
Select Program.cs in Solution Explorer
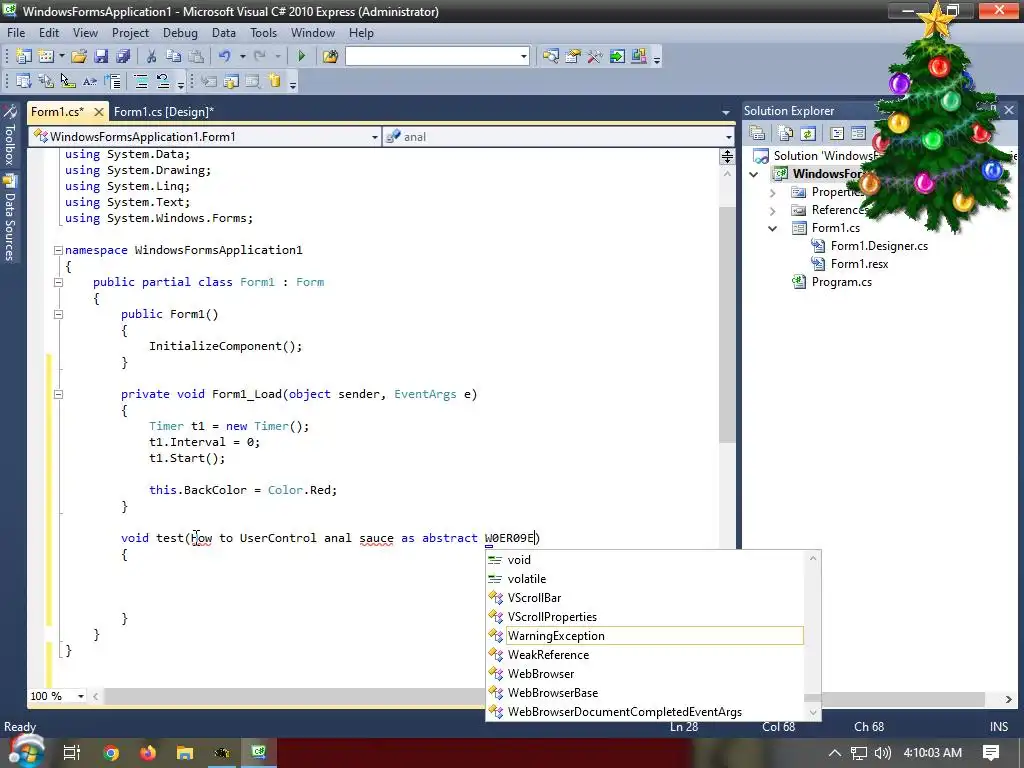click(841, 282)
